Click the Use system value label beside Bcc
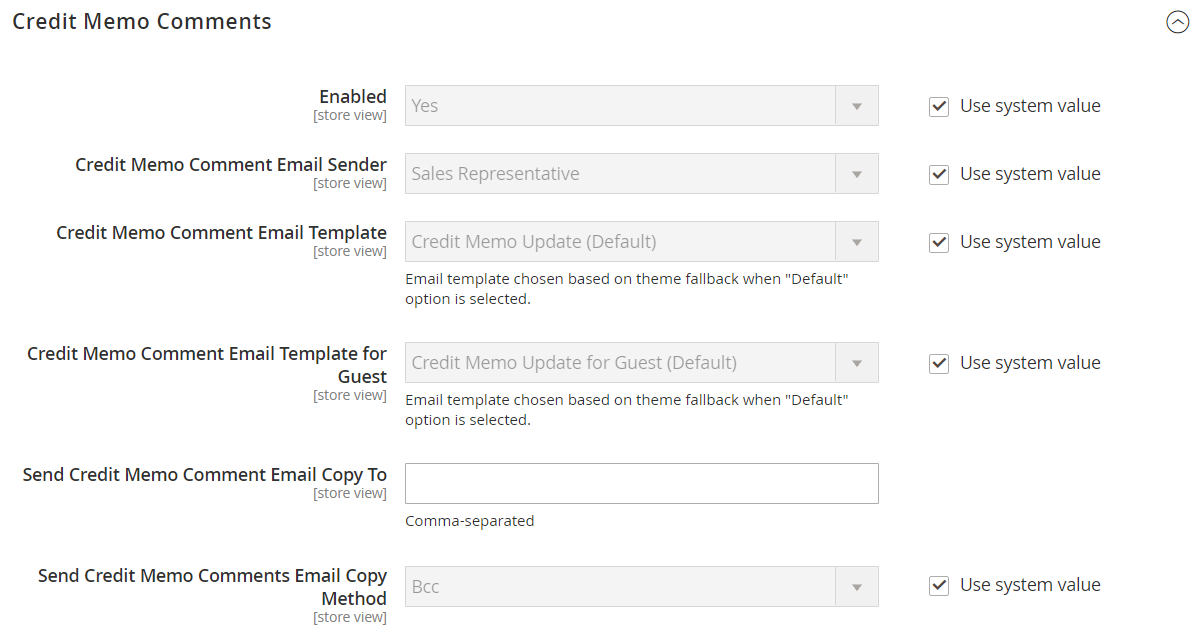 pyautogui.click(x=1030, y=585)
